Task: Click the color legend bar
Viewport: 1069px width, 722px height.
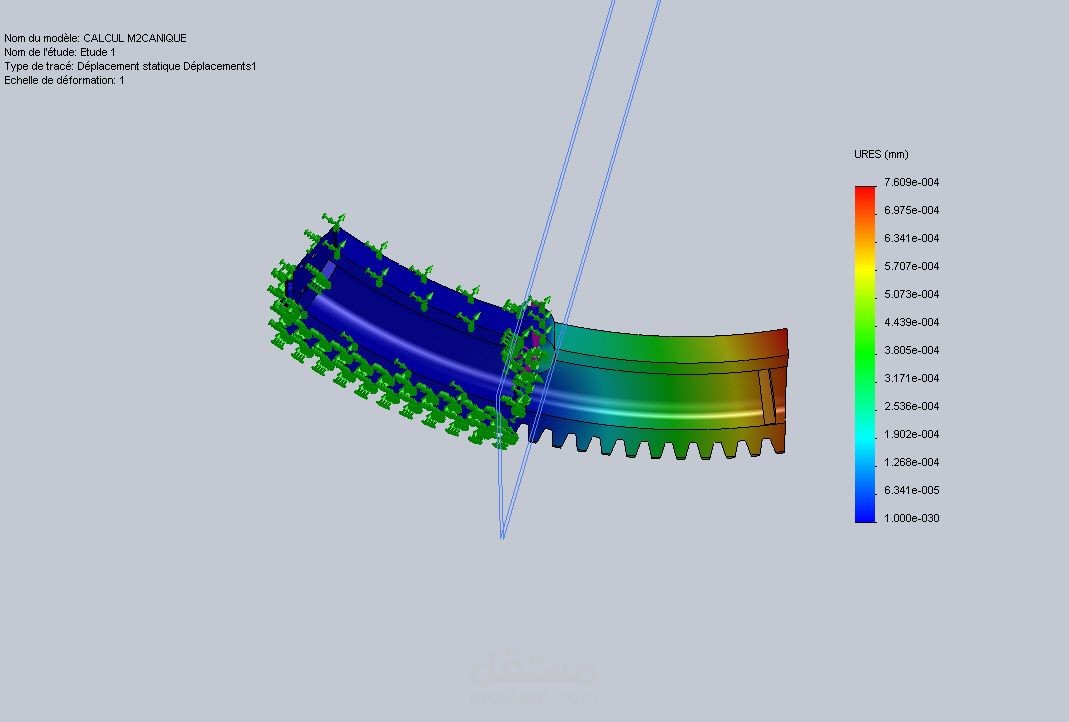Action: point(865,355)
